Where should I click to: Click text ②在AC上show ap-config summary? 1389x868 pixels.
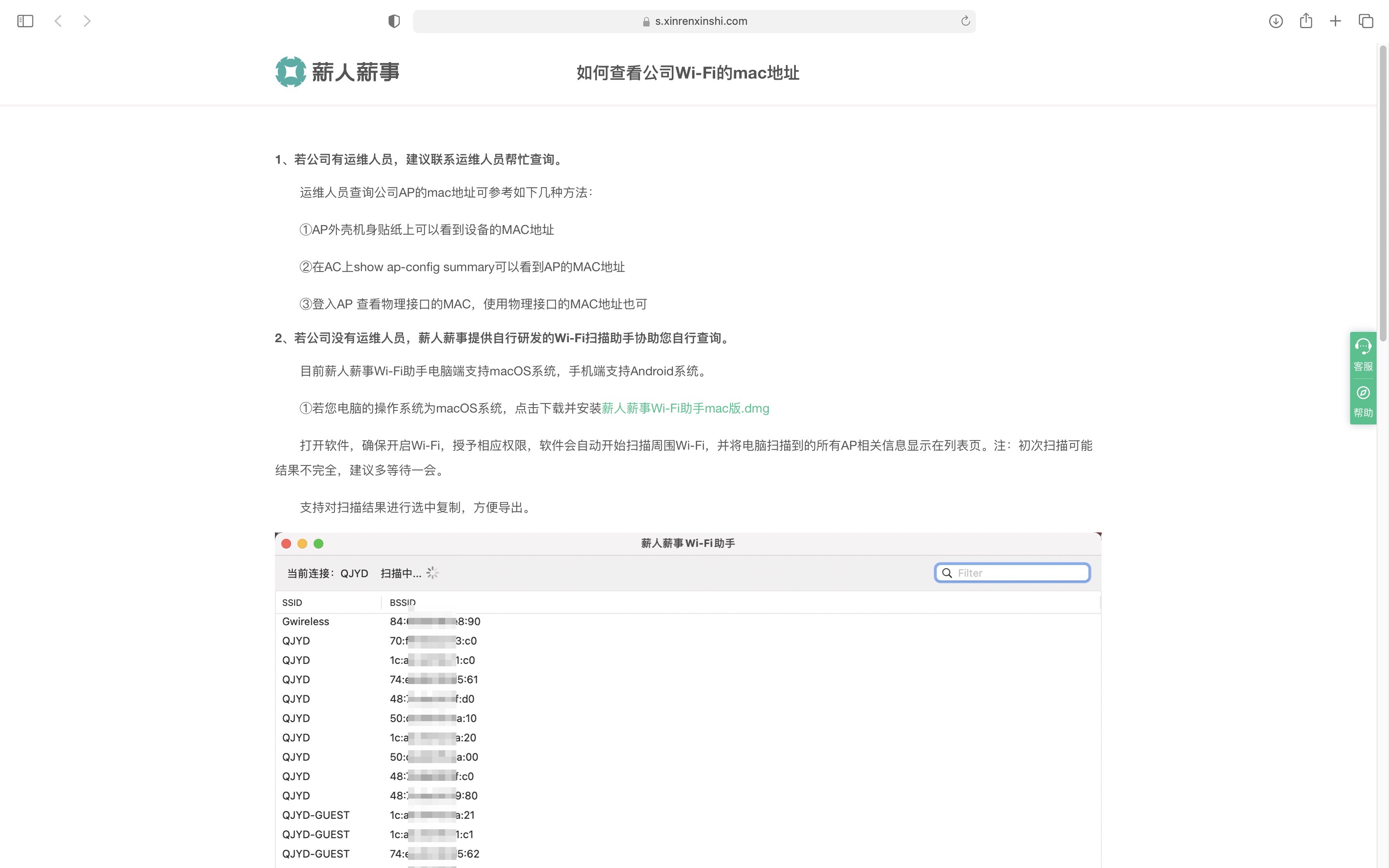tap(462, 267)
